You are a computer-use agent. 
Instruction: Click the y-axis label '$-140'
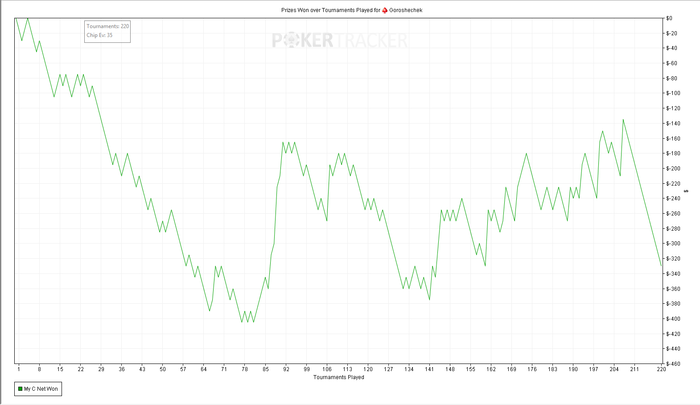tap(673, 123)
